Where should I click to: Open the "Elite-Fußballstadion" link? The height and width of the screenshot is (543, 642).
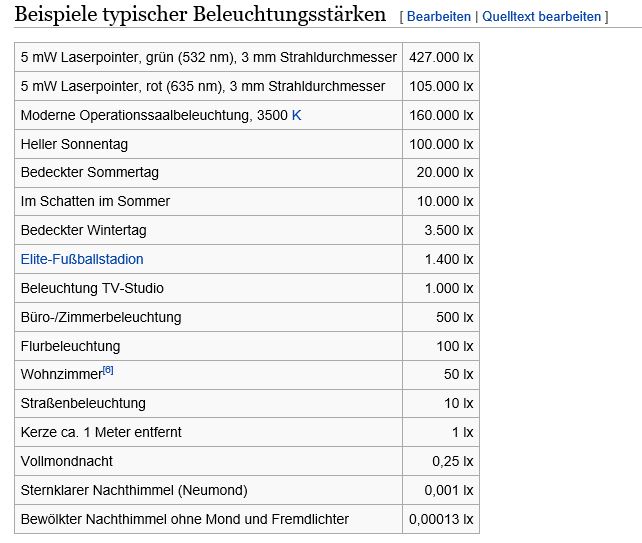pyautogui.click(x=82, y=259)
